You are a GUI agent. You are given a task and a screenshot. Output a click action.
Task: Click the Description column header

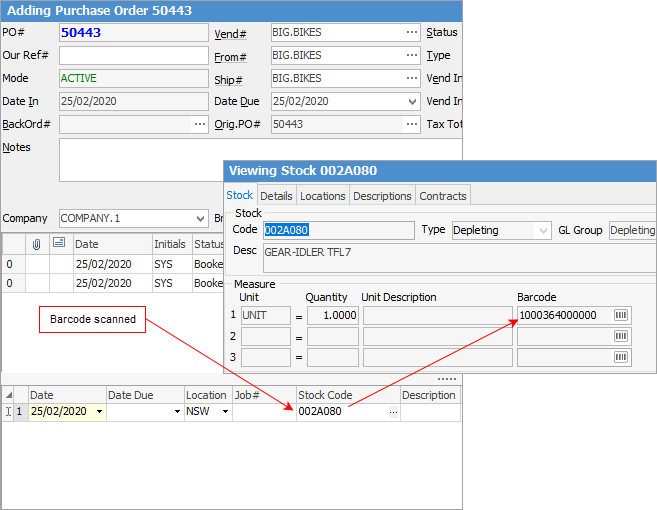[430, 395]
